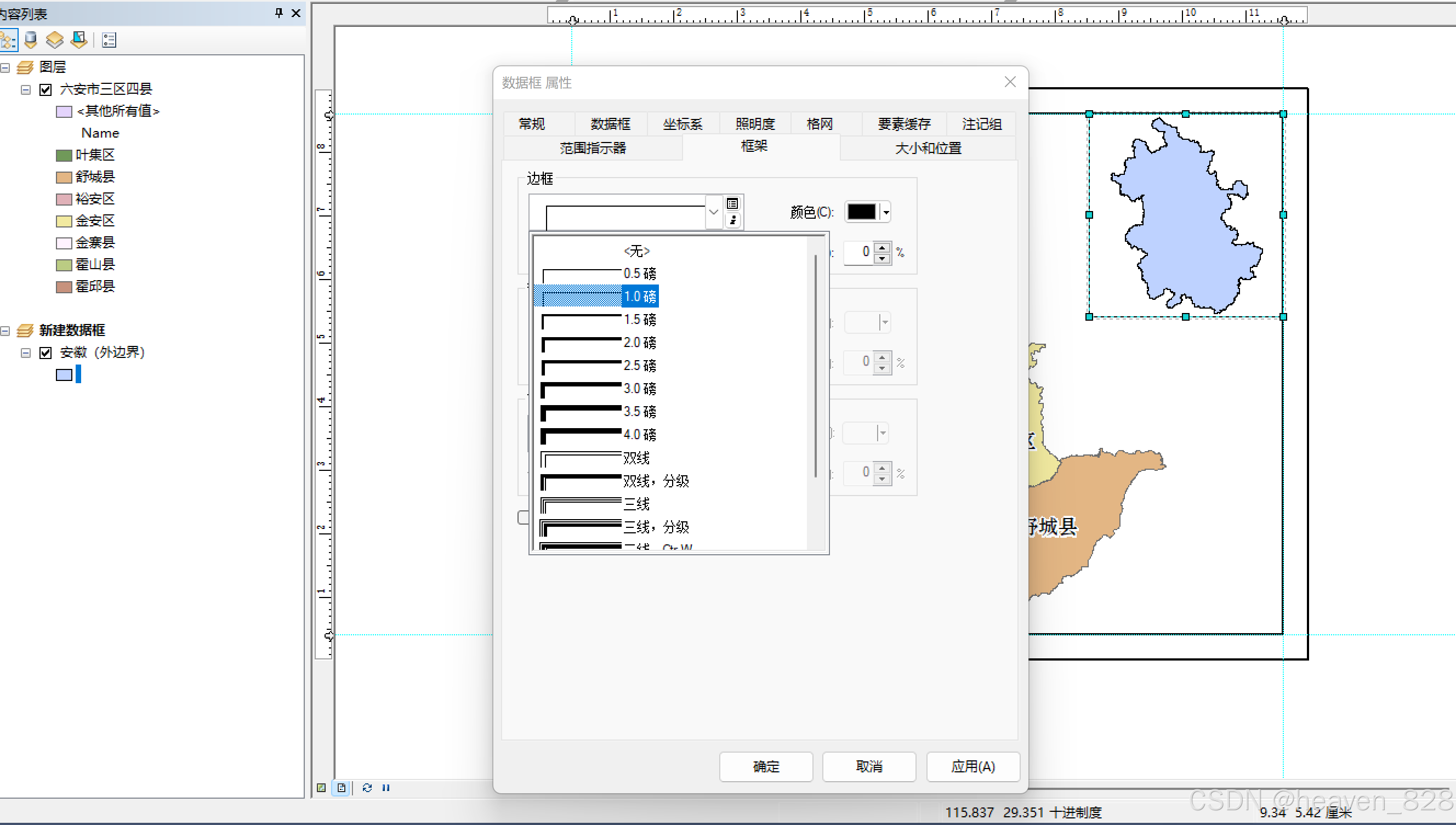Pause drawing with pause icon

[x=386, y=788]
